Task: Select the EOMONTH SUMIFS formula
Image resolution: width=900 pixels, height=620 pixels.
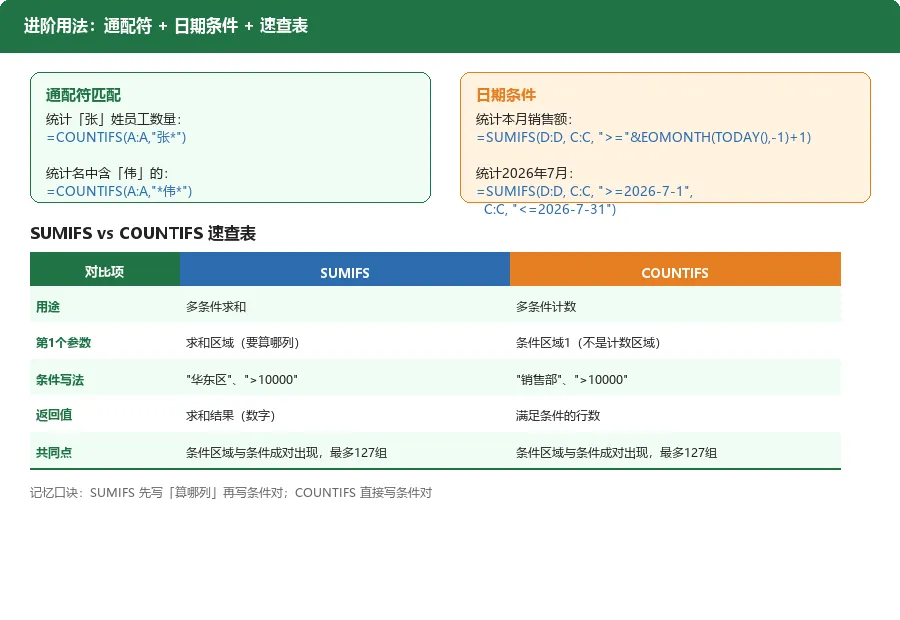Action: click(643, 137)
